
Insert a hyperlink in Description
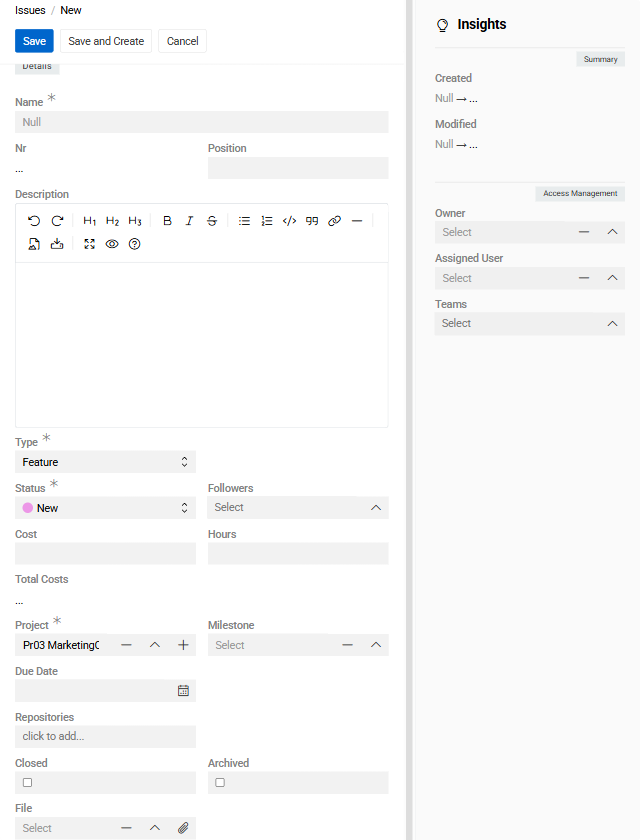334,221
